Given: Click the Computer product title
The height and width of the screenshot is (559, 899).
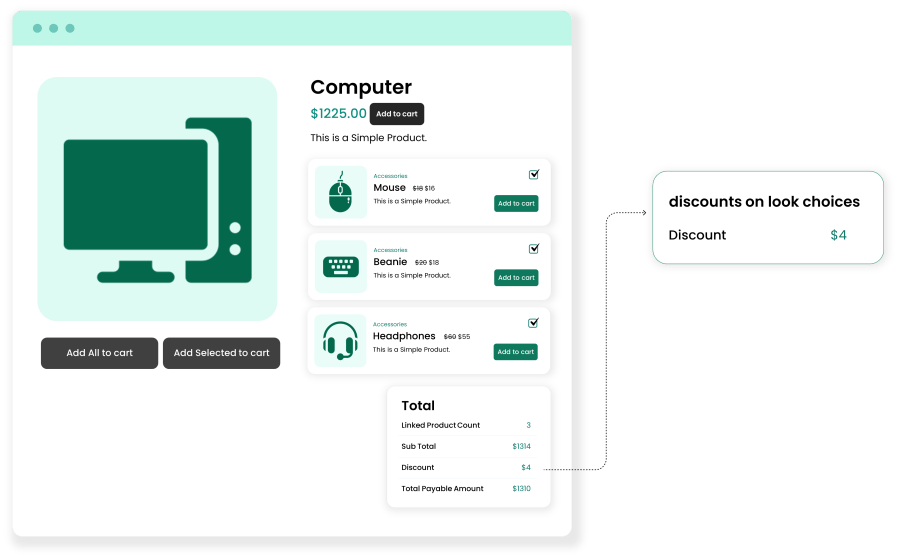Looking at the screenshot, I should coord(361,87).
